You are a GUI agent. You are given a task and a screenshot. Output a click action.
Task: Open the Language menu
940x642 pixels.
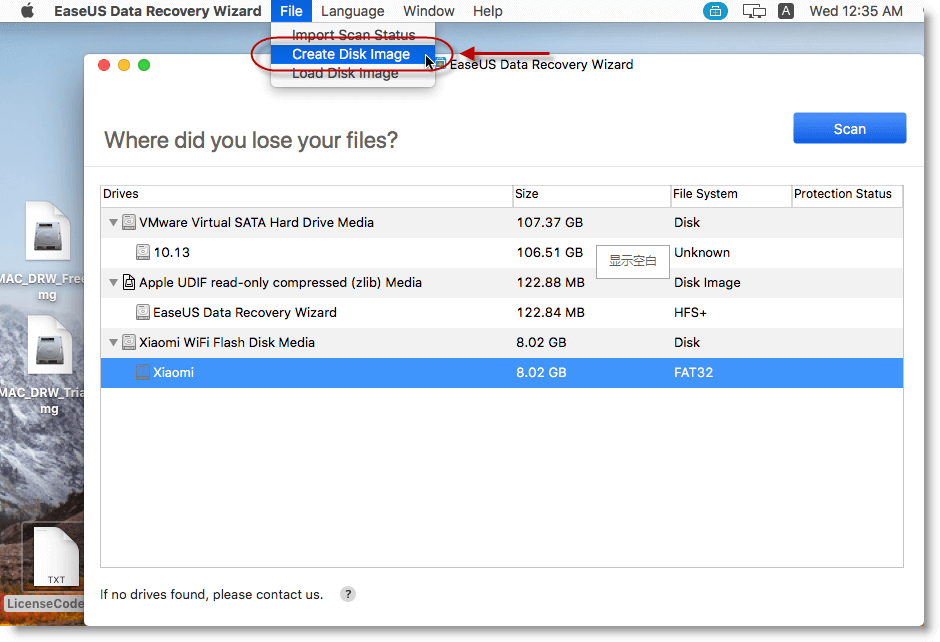pos(352,11)
